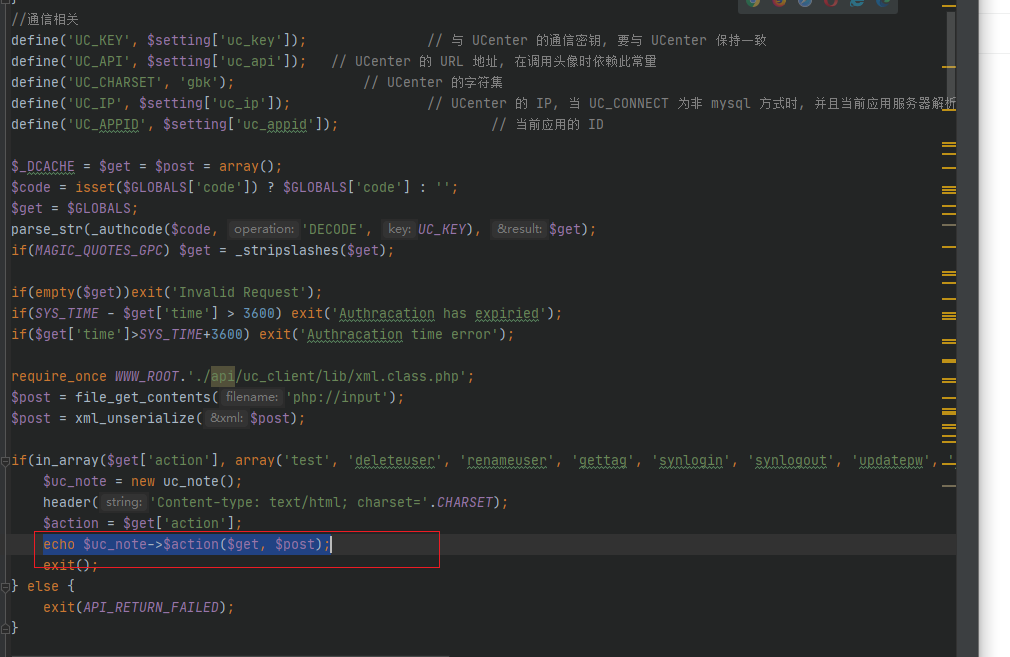Click 'deleteuser' in the action array

[395, 461]
